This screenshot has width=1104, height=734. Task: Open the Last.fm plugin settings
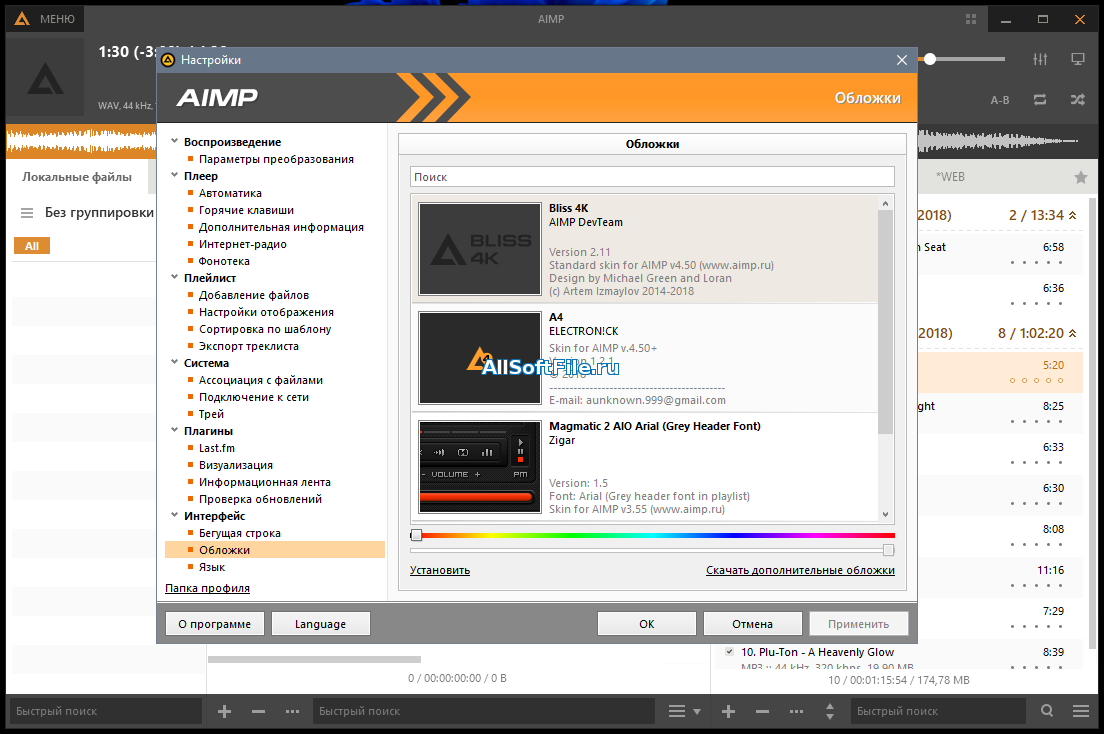coord(217,448)
